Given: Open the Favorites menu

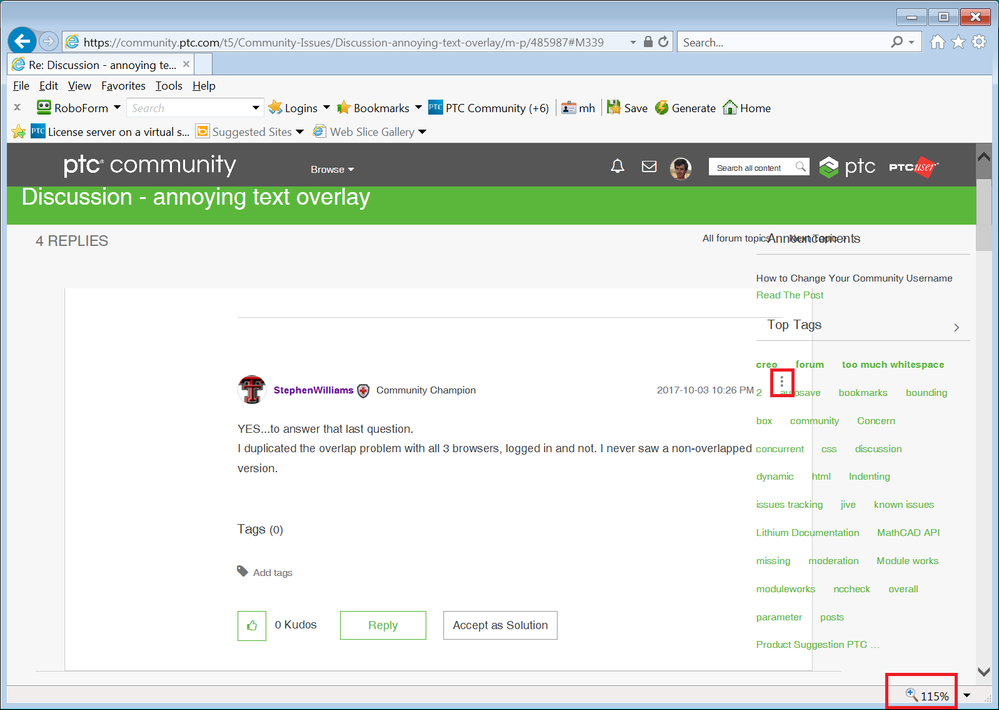Looking at the screenshot, I should (123, 85).
